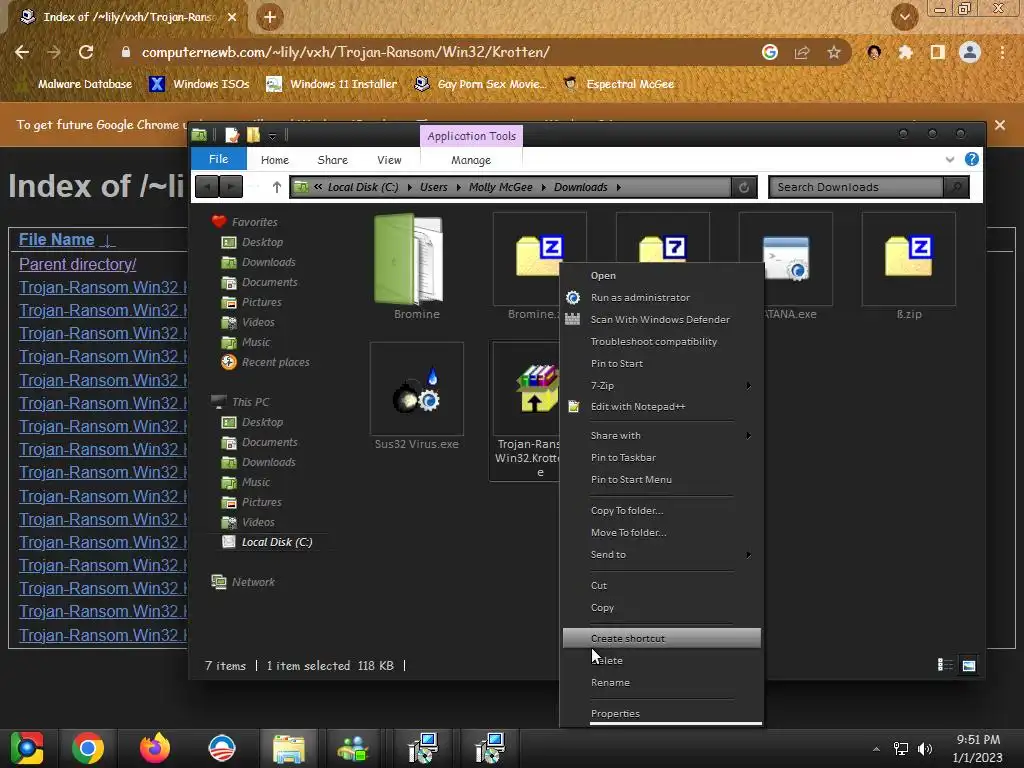Screen dimensions: 1024x768
Task: Expand the Explorer ribbon chevron
Action: pos(950,159)
